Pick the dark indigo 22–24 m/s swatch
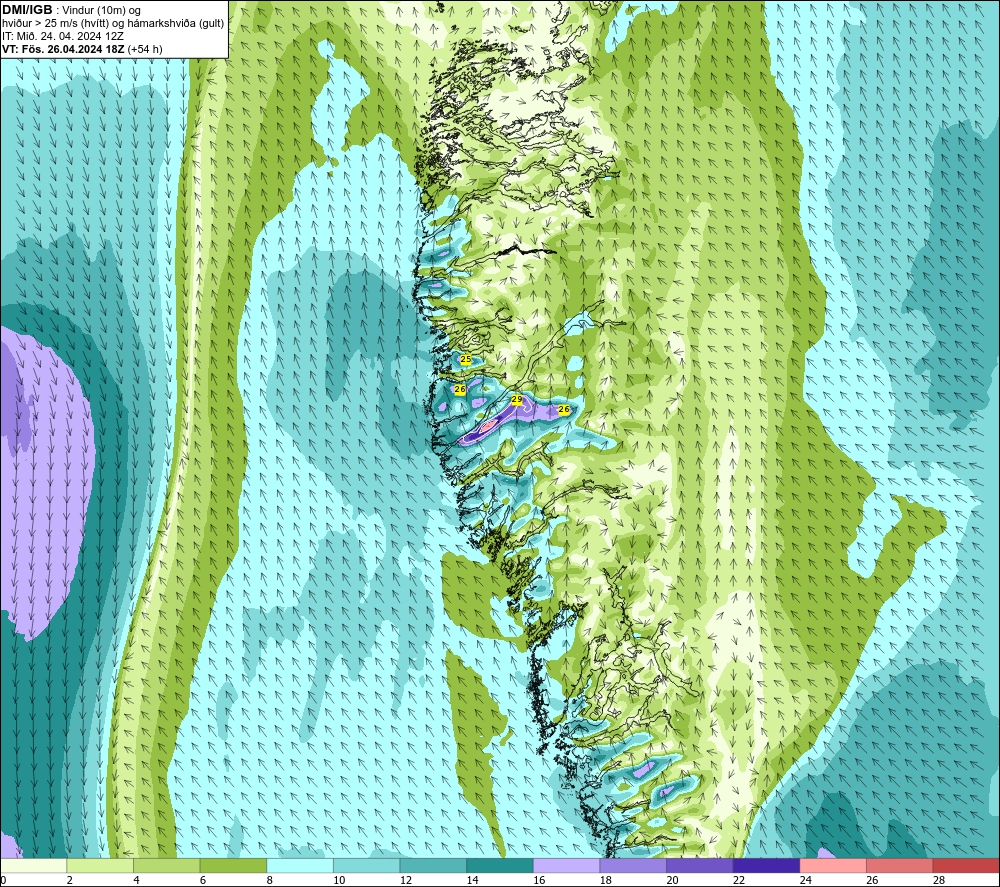The width and height of the screenshot is (1000, 887). 766,865
